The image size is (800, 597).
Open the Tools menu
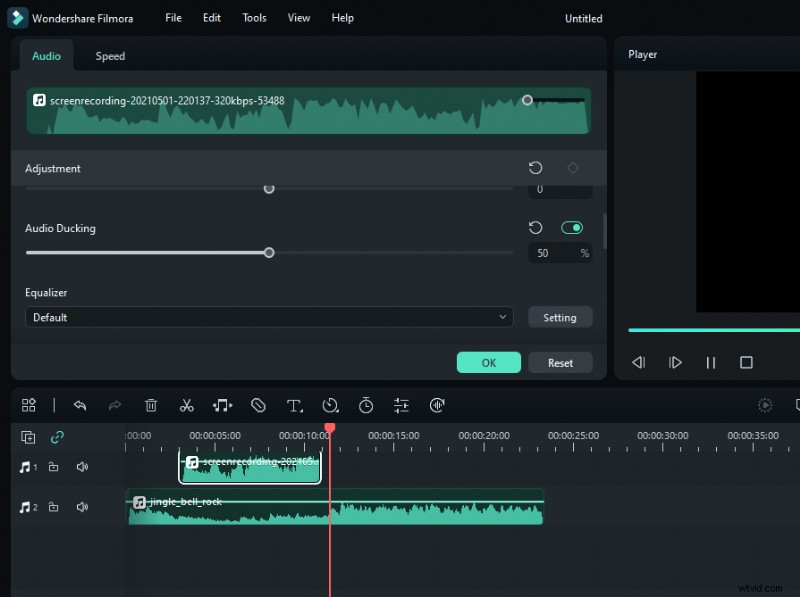(254, 17)
